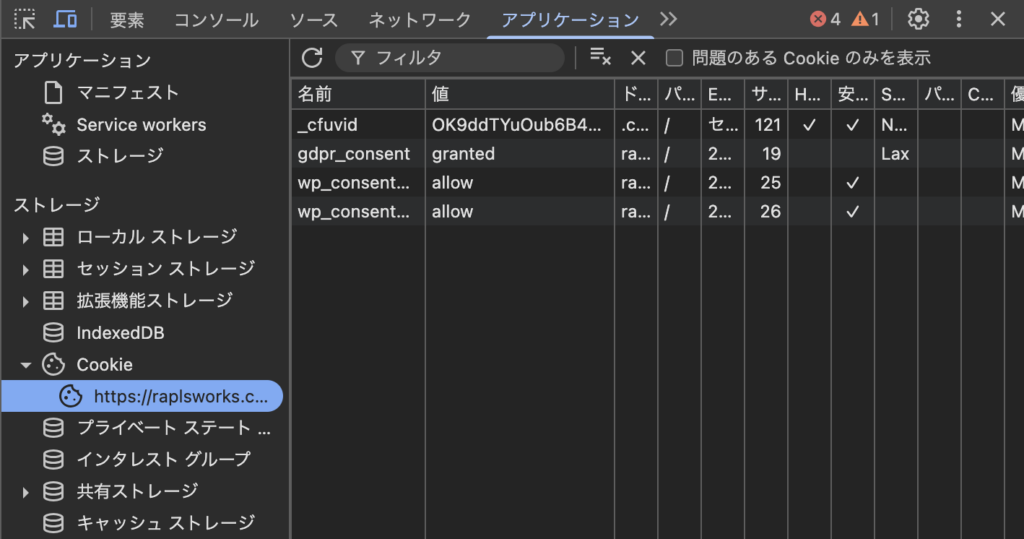This screenshot has height=539, width=1024.
Task: Click the orange warning count badge
Action: point(865,20)
